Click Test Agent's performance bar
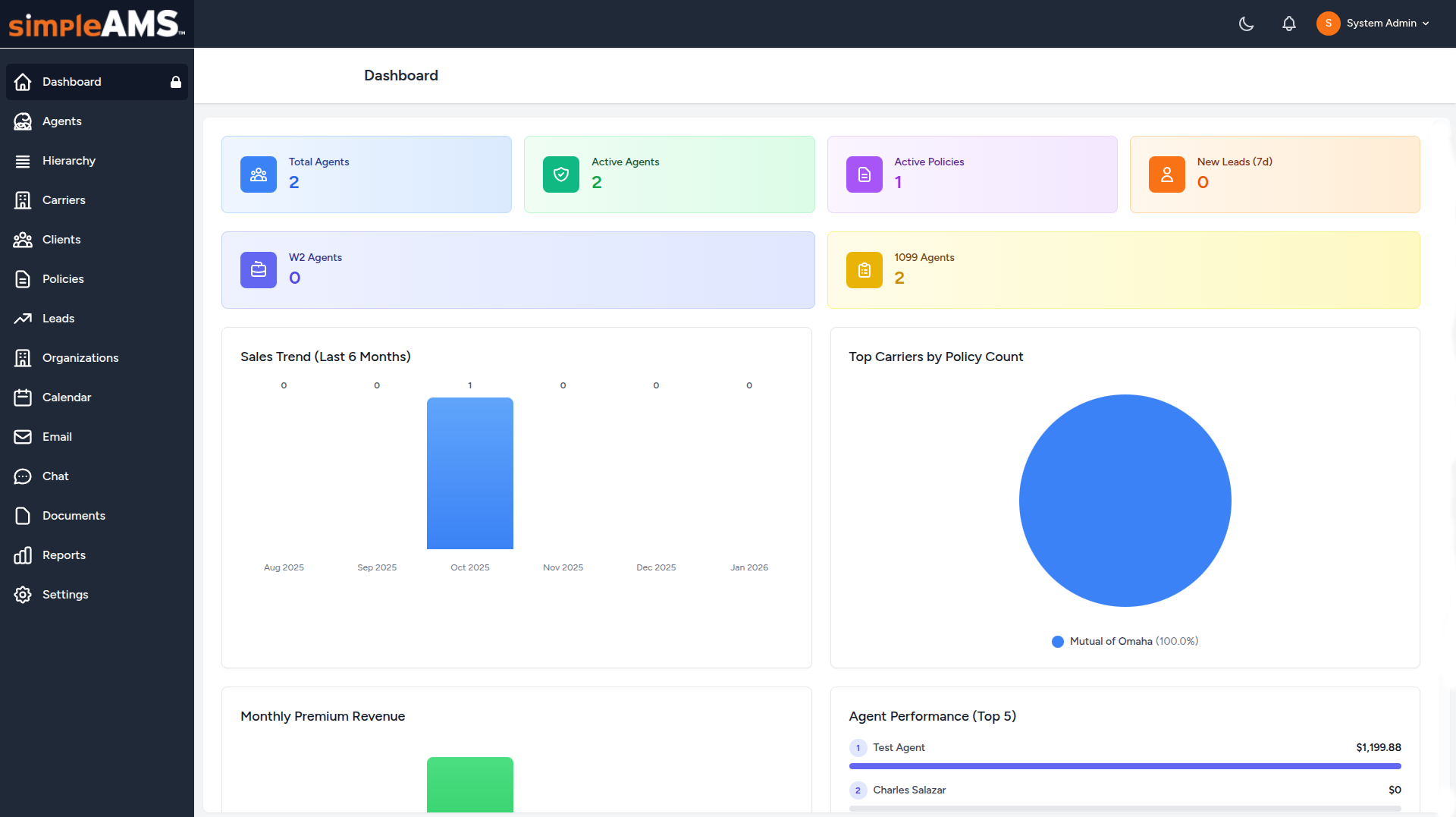This screenshot has width=1456, height=817. click(1125, 767)
